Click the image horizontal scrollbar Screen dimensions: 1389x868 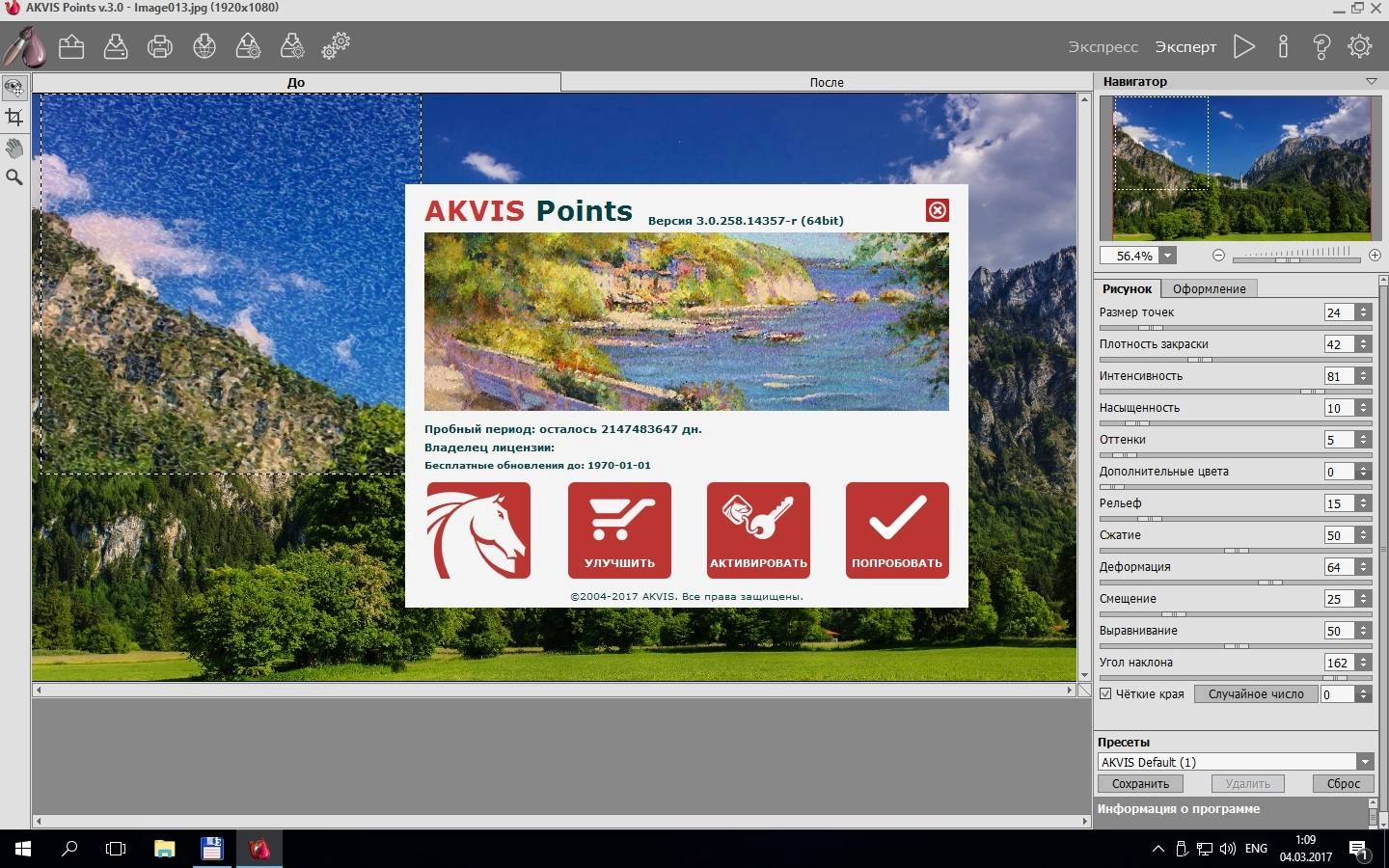tap(555, 691)
